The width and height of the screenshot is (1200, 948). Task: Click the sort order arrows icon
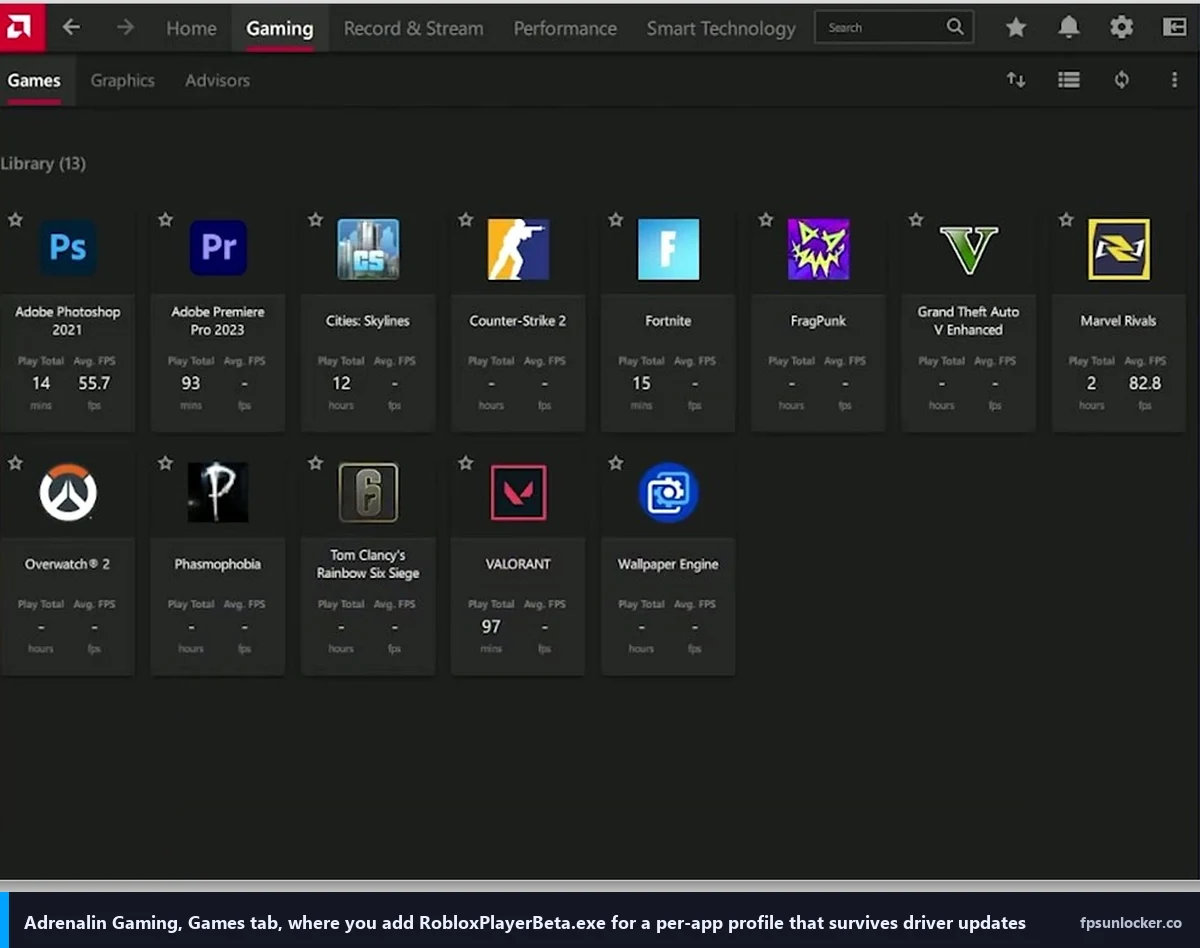(1016, 80)
